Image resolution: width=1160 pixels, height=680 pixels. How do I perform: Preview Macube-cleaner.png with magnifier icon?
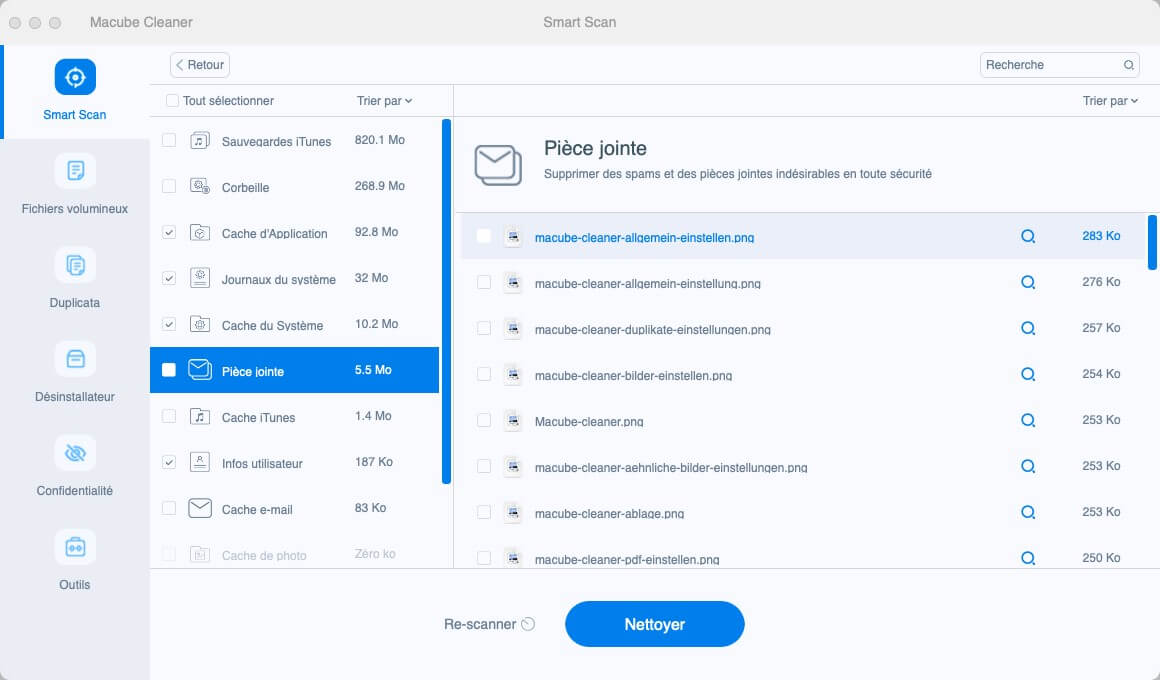tap(1028, 420)
